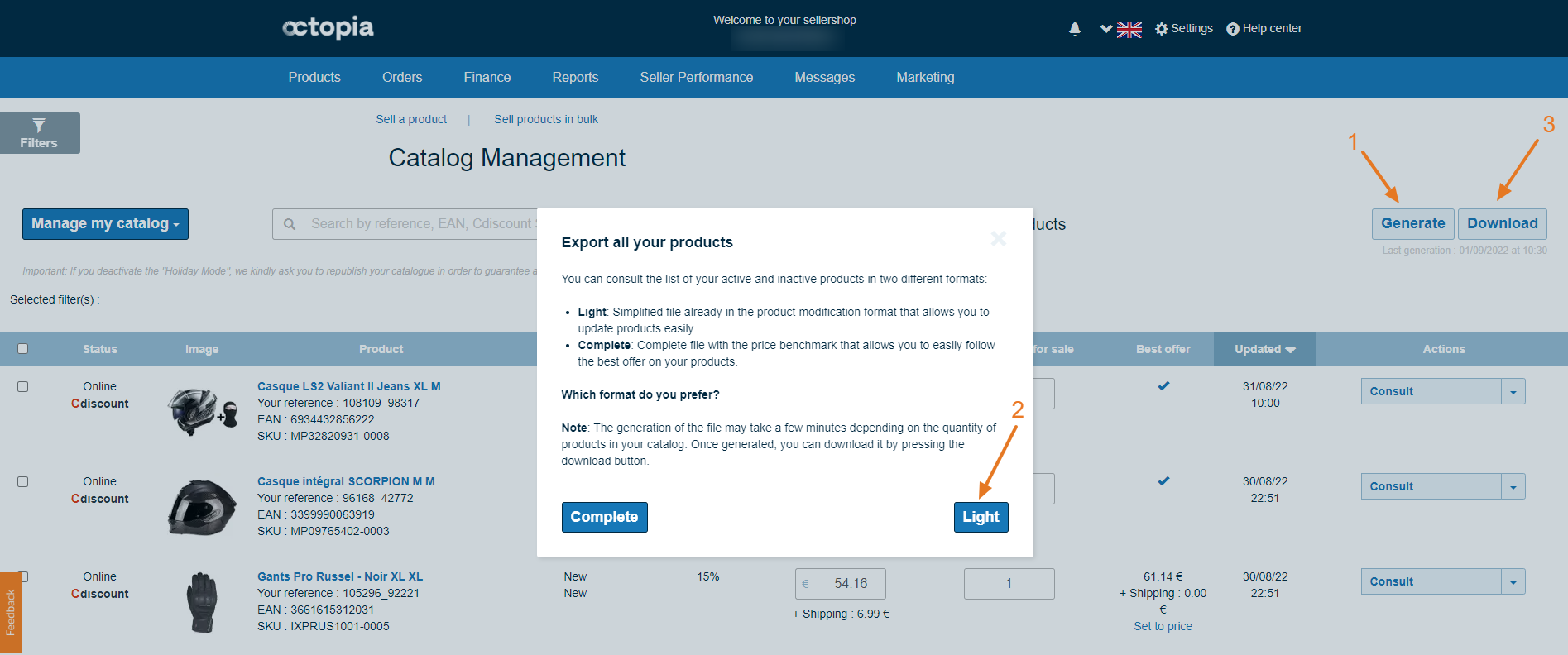1568x655 pixels.
Task: Open Settings via the gear icon
Action: coord(1161,29)
